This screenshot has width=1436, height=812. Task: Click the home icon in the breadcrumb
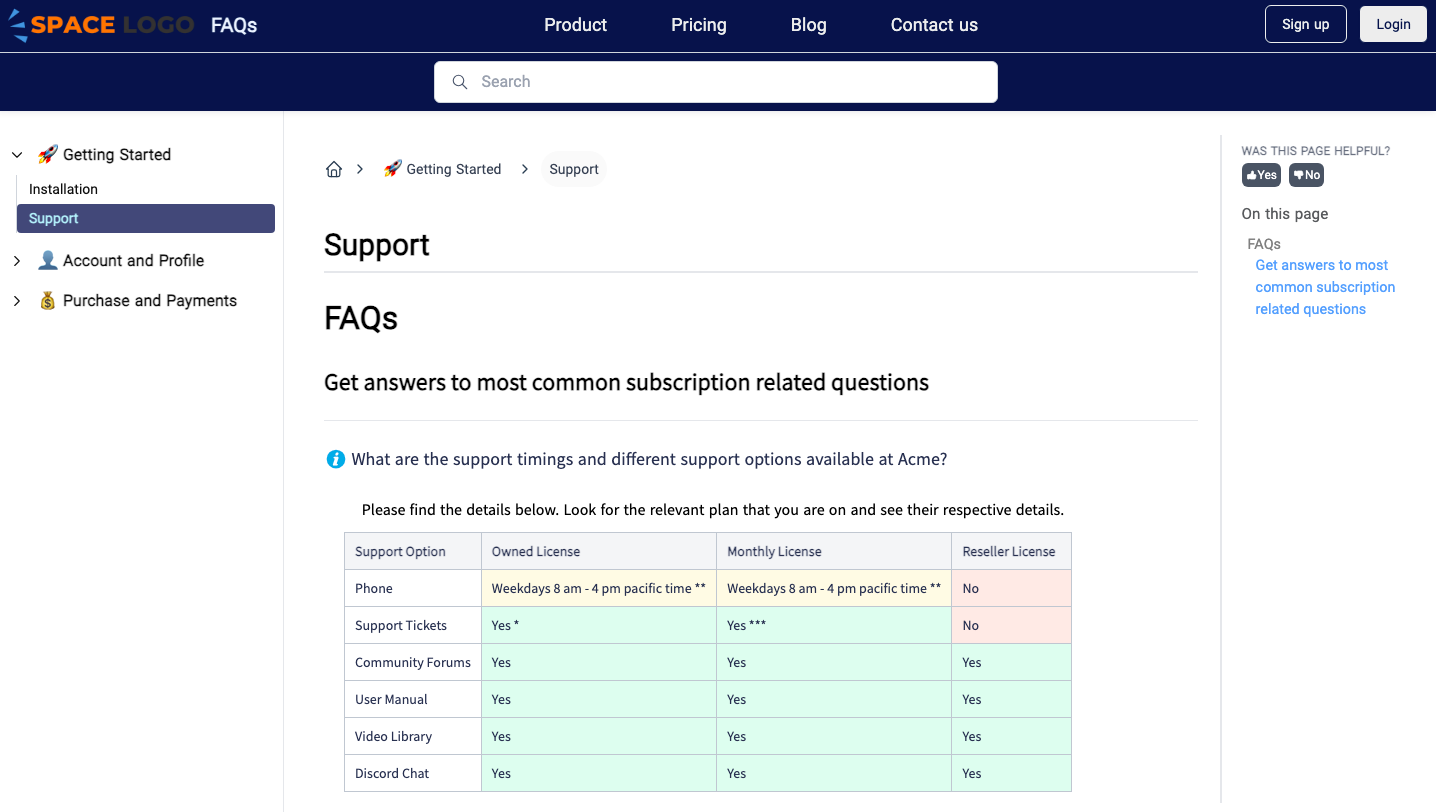[334, 168]
